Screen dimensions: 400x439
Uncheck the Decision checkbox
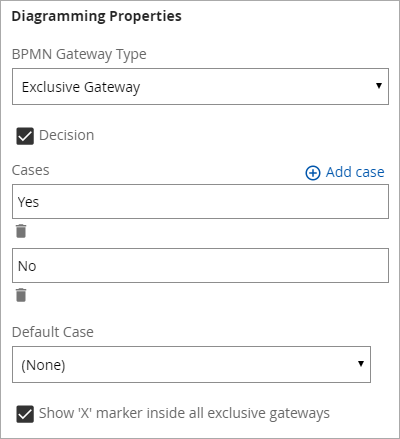[x=25, y=136]
